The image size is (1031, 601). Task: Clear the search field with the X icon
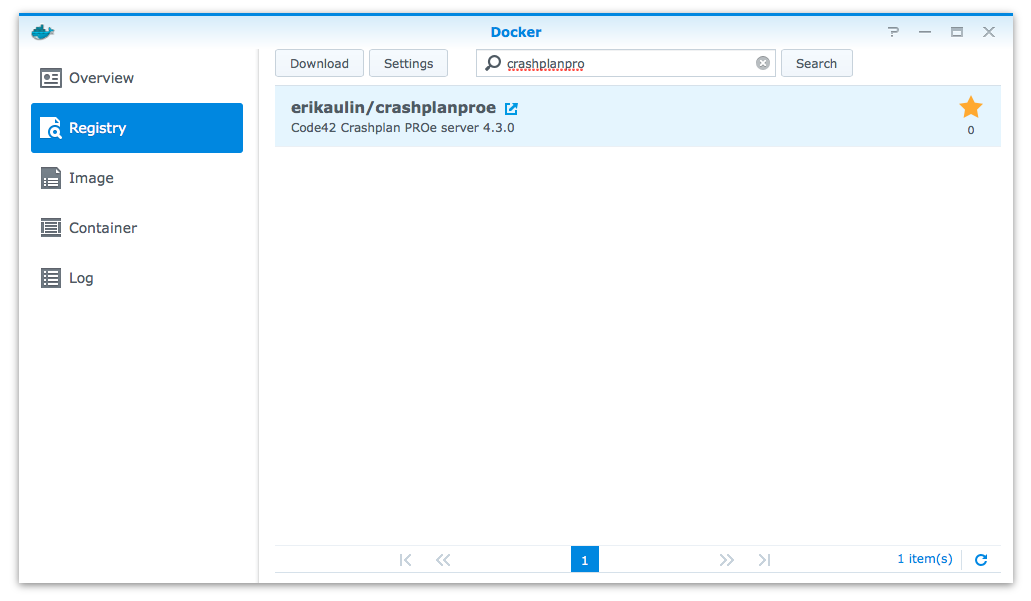[763, 63]
